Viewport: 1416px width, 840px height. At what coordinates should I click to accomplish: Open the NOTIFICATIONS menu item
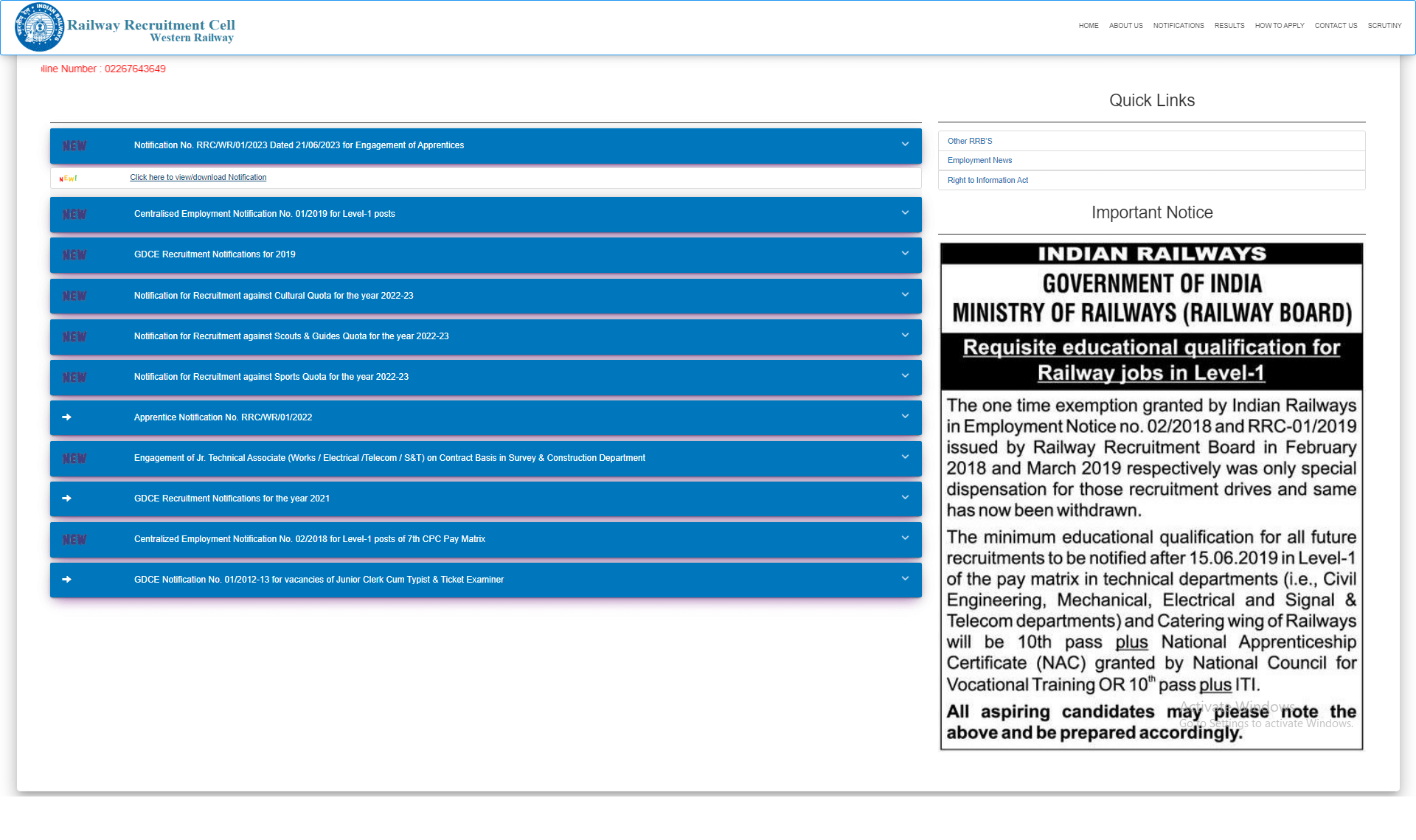click(1179, 25)
